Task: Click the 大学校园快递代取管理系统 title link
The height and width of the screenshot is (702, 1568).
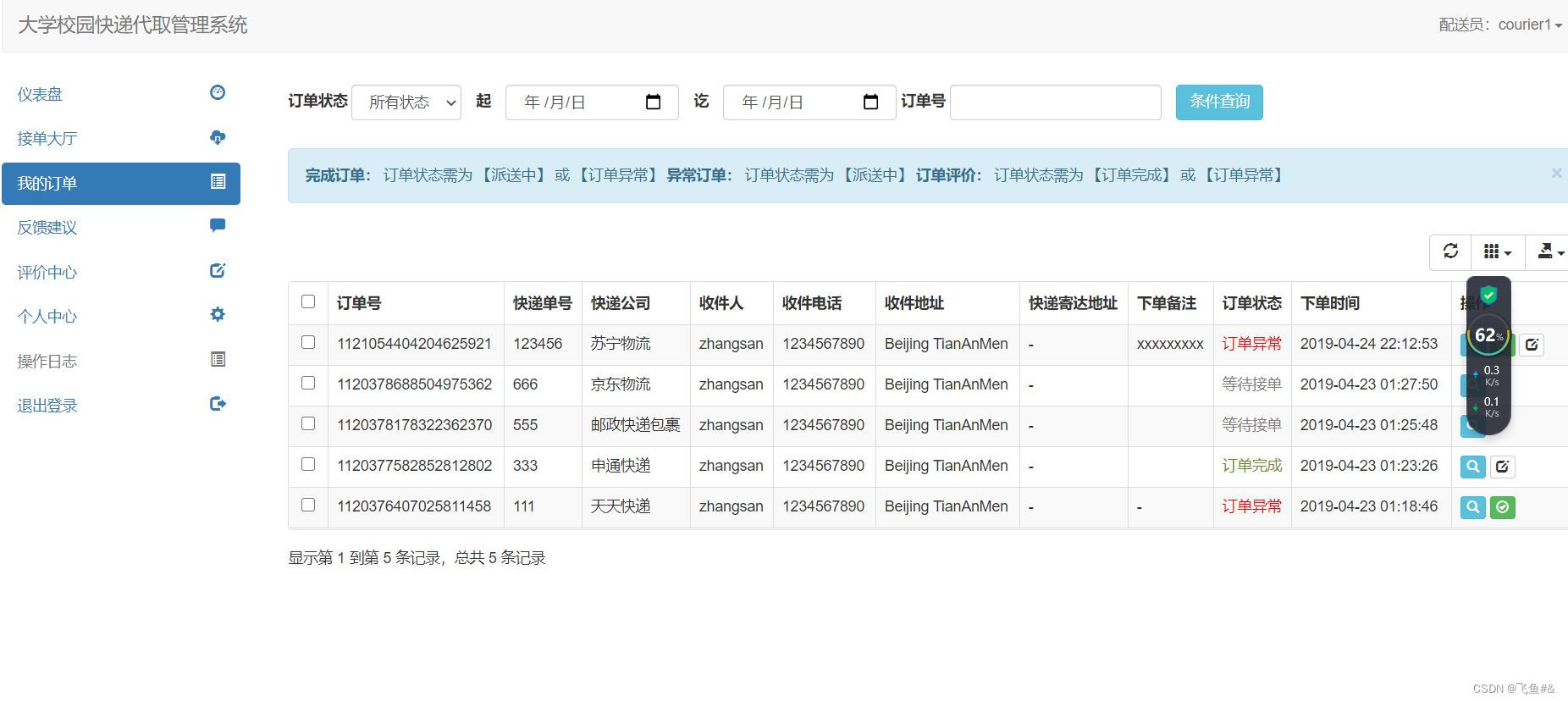Action: [x=133, y=25]
